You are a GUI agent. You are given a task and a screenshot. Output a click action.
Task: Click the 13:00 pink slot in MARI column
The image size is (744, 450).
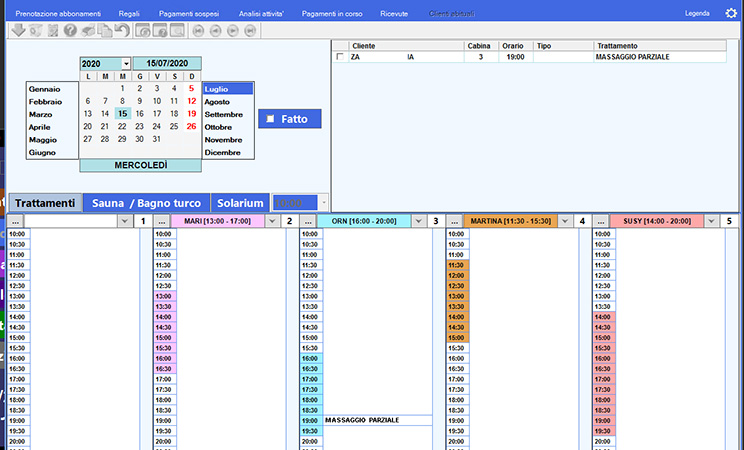point(163,296)
